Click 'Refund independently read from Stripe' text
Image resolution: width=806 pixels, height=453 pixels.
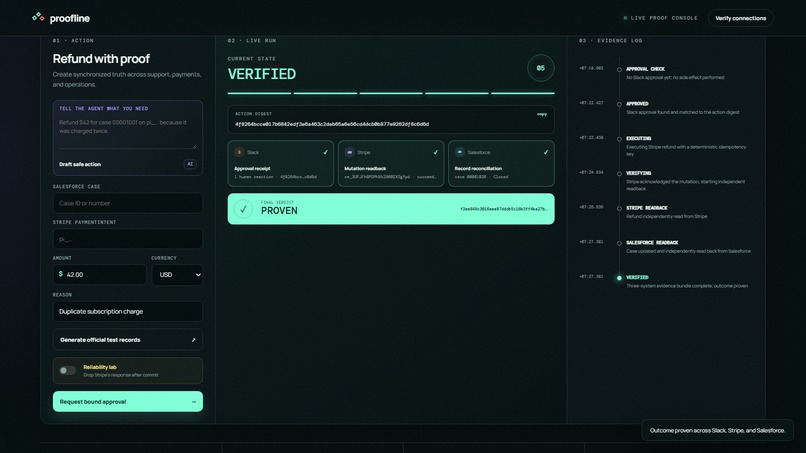click(x=667, y=216)
